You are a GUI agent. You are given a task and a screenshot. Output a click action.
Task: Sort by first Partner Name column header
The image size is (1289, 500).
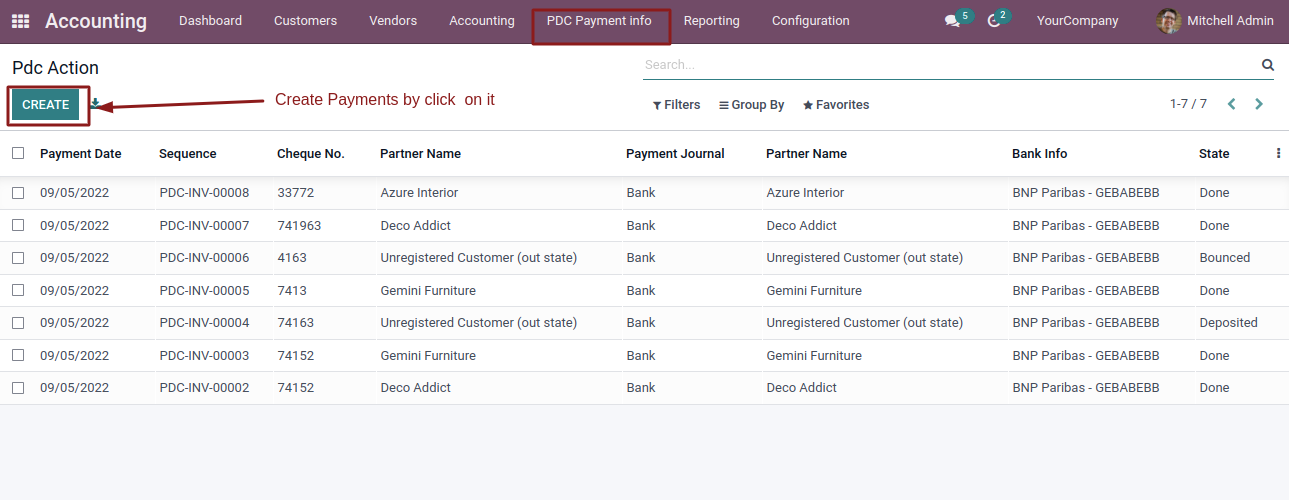(x=420, y=154)
